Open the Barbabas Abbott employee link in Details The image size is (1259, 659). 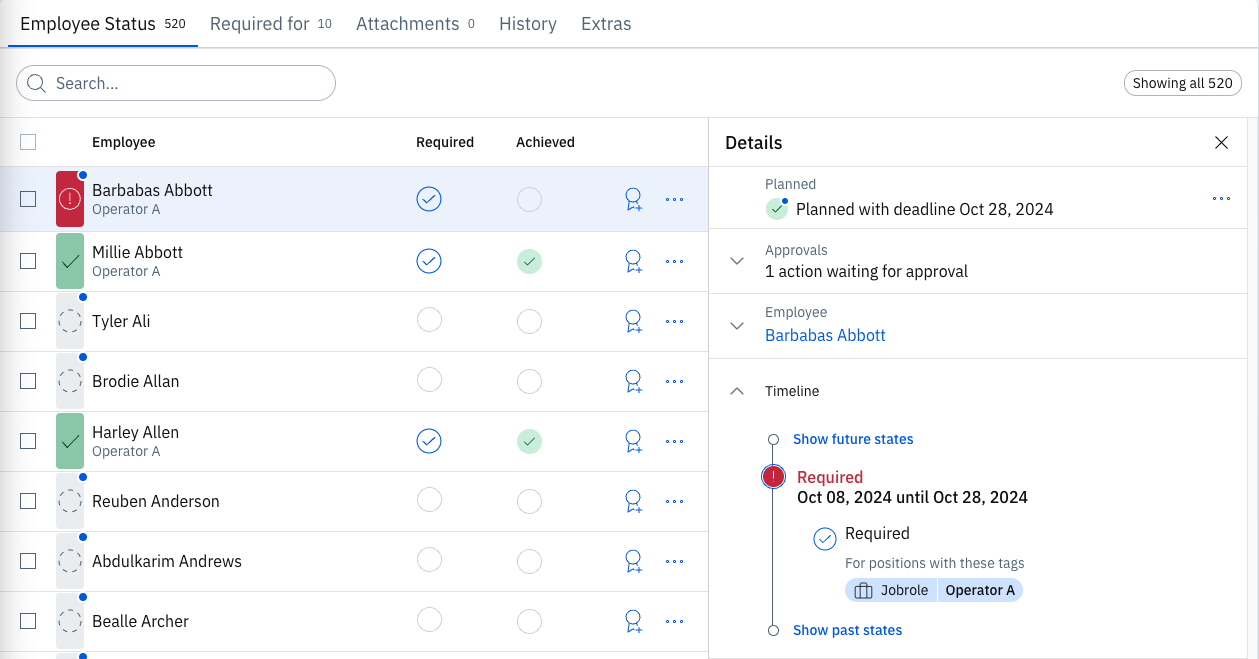825,336
